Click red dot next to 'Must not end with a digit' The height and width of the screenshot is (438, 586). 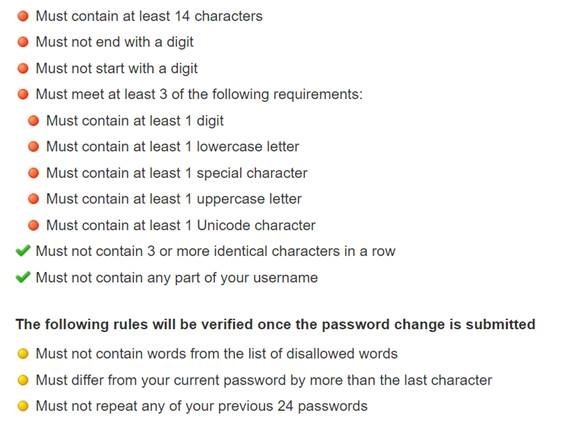point(23,42)
